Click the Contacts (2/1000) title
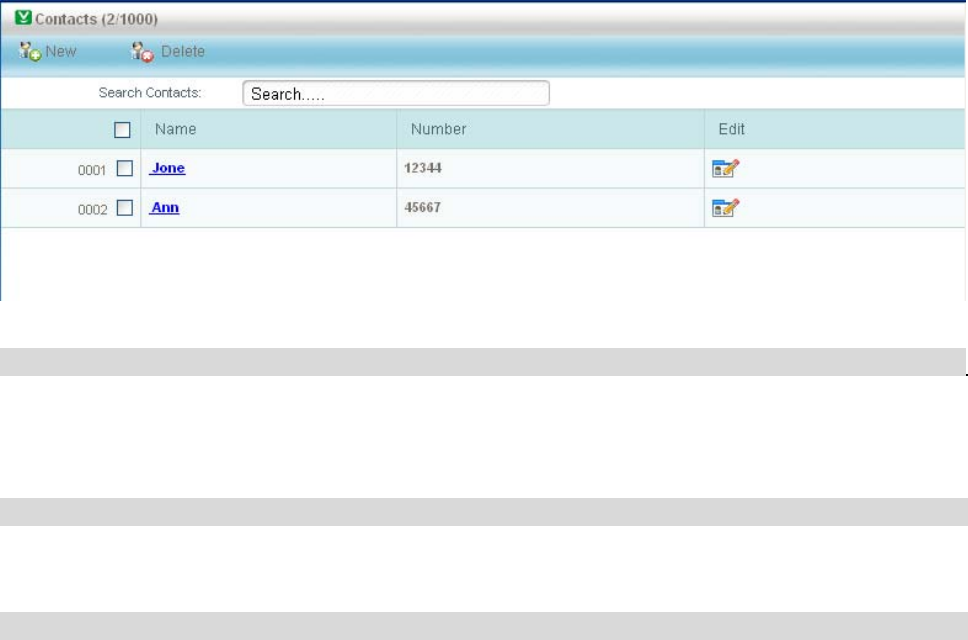The height and width of the screenshot is (640, 968). coord(96,19)
